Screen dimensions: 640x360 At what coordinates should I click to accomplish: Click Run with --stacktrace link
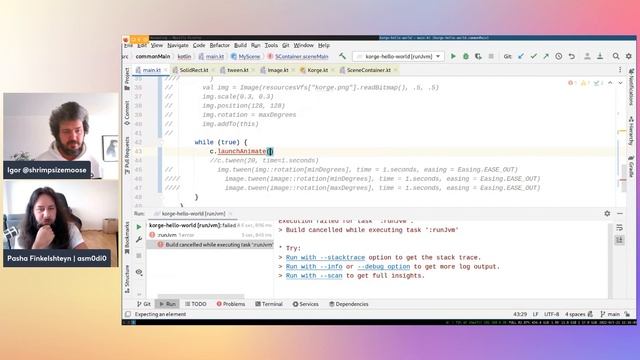(325, 258)
